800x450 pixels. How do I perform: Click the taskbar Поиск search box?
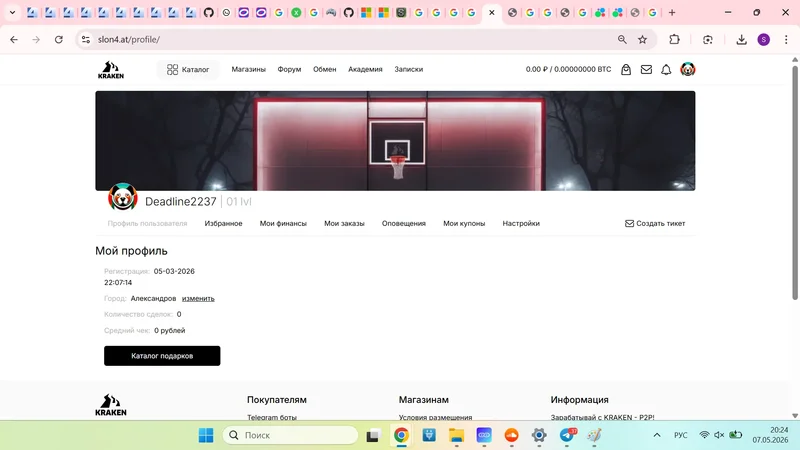coord(290,435)
